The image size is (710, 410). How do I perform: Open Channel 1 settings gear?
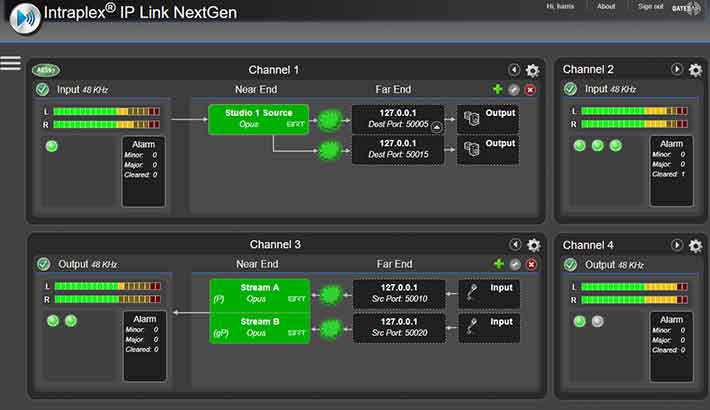click(x=532, y=70)
